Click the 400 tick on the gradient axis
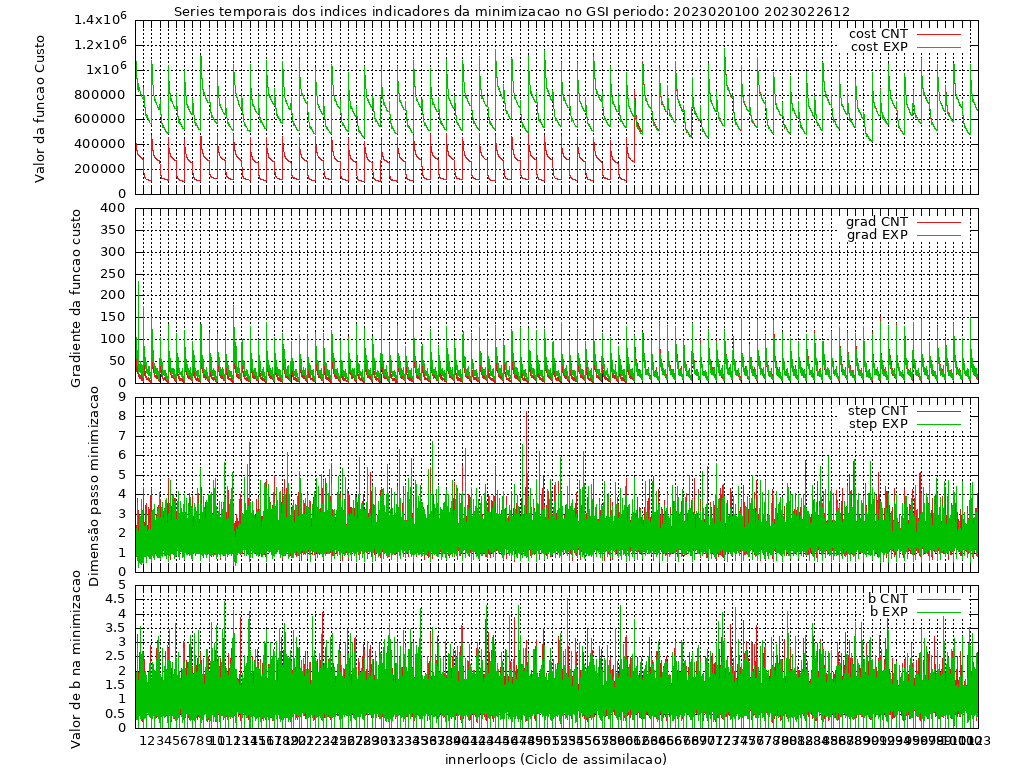This screenshot has height=768, width=1024. coord(114,208)
